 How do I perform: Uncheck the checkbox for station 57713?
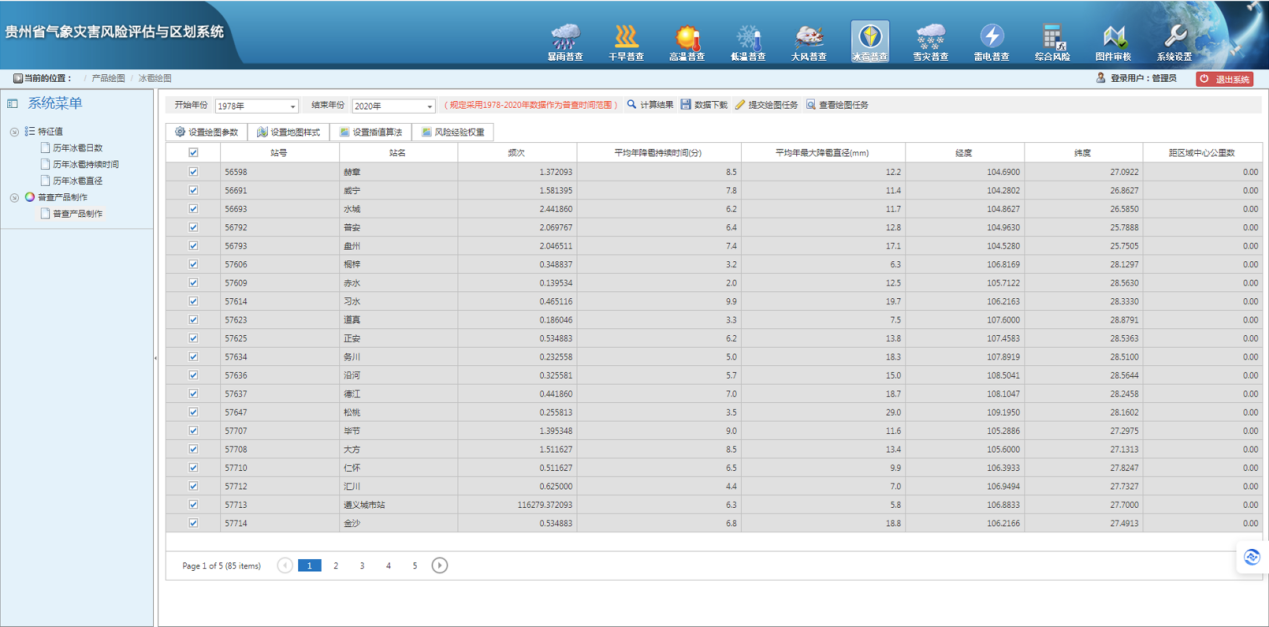pyautogui.click(x=193, y=505)
